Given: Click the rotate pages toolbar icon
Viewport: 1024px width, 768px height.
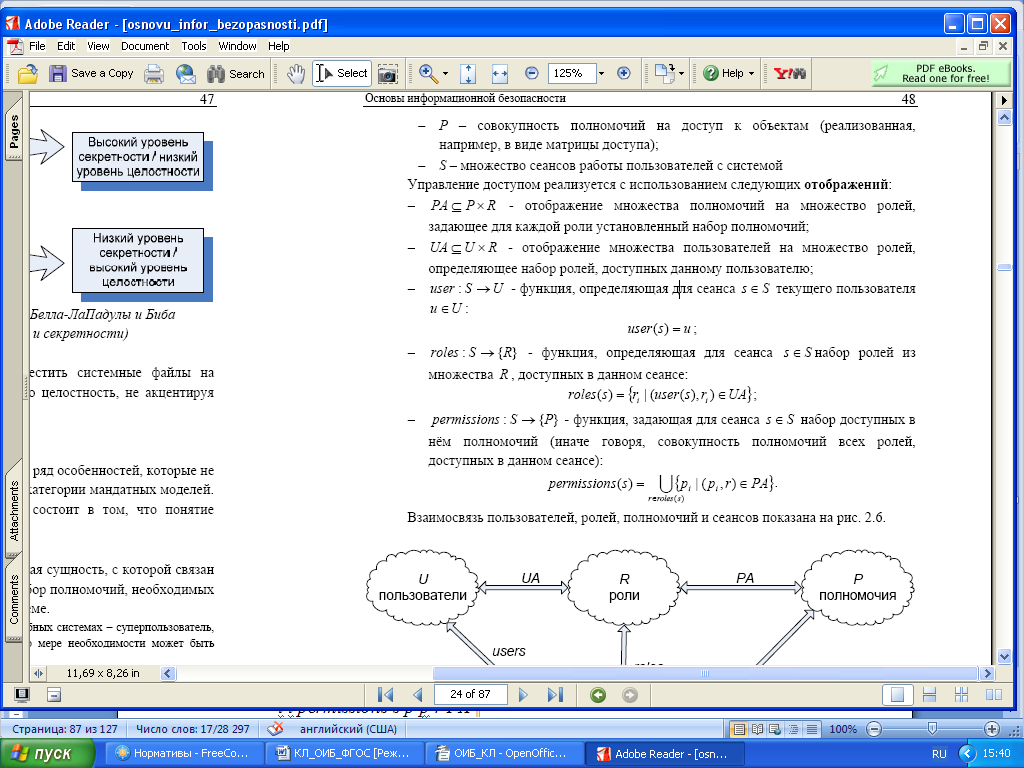Looking at the screenshot, I should tap(664, 73).
